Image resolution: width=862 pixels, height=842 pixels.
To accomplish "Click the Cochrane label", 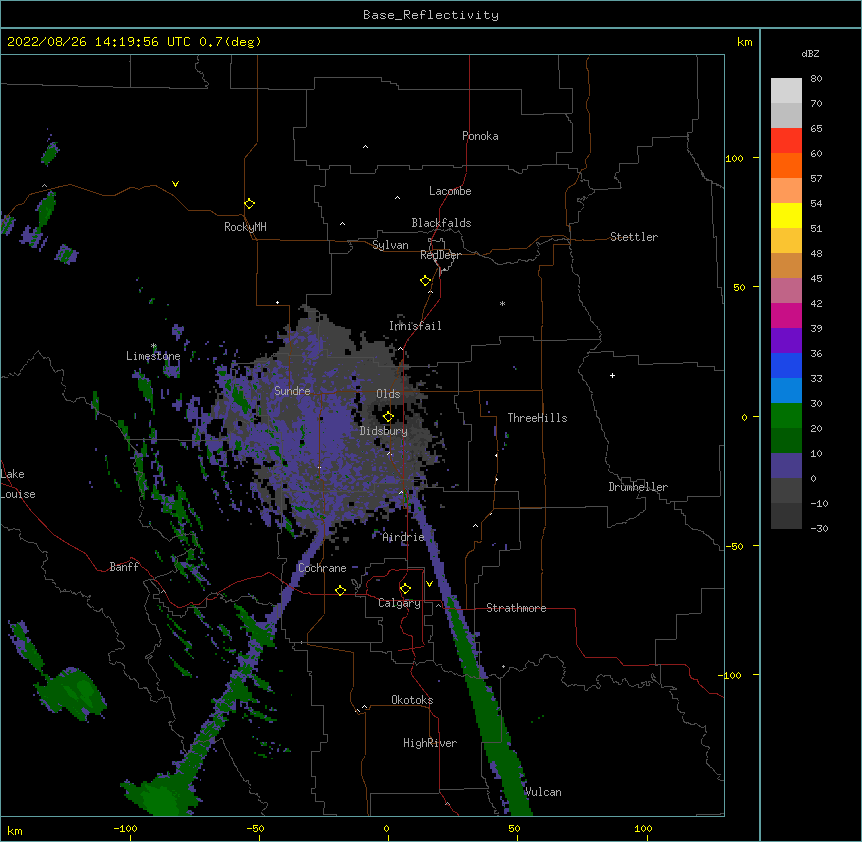I will point(322,568).
